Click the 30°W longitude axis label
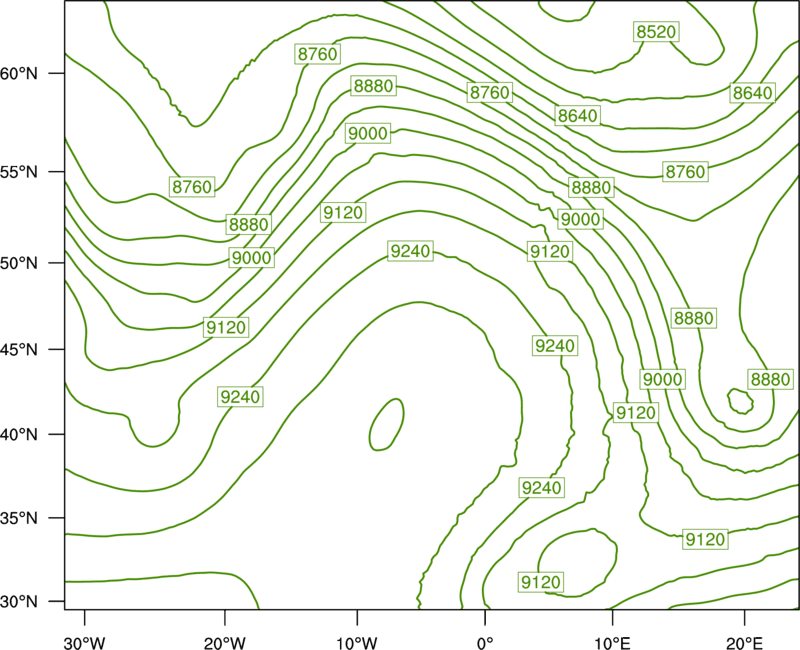 [x=84, y=643]
